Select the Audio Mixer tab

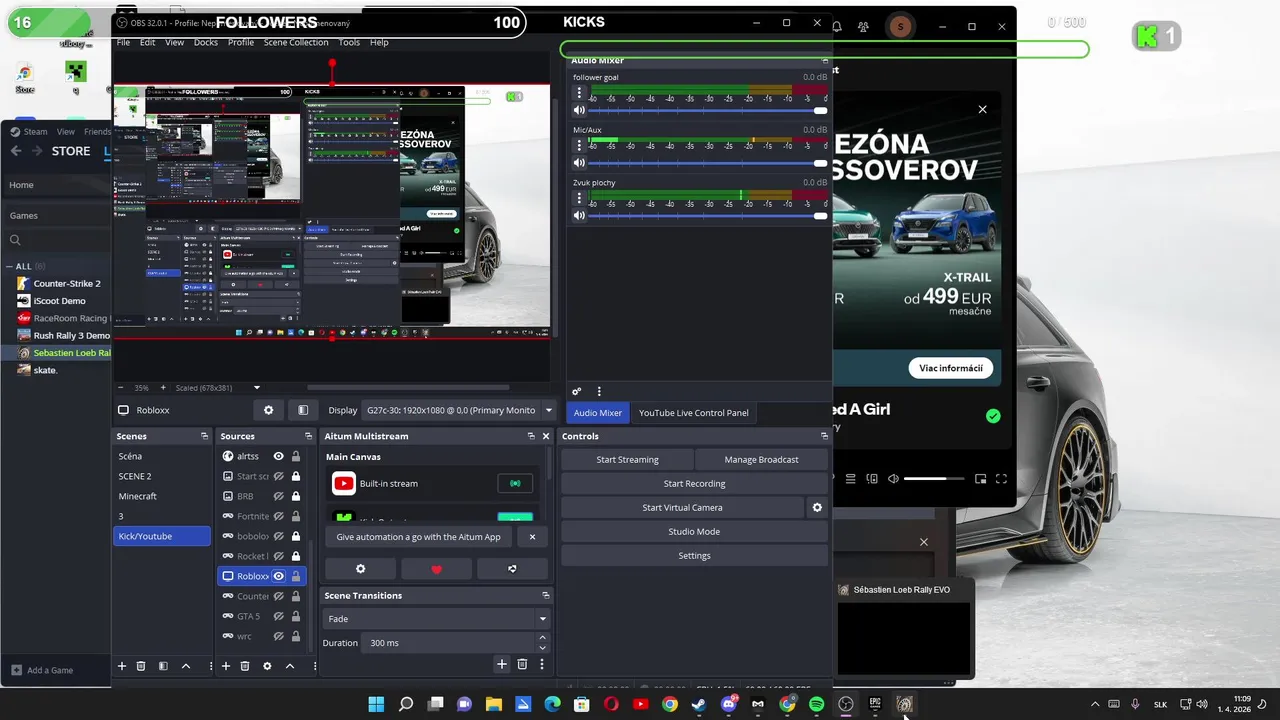[x=598, y=413]
